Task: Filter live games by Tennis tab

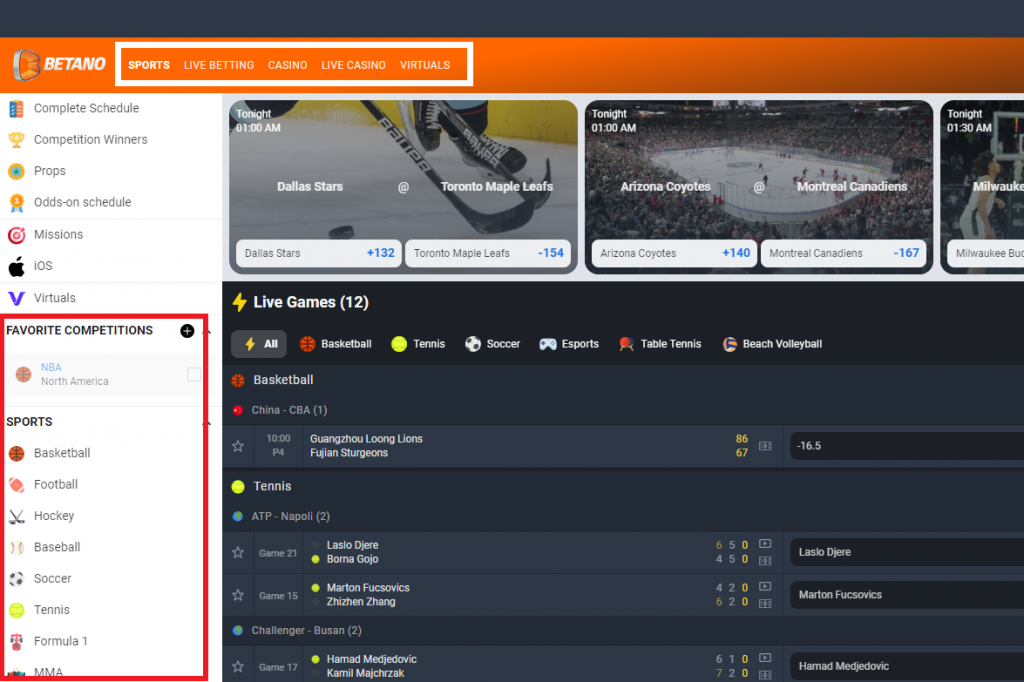Action: pyautogui.click(x=418, y=344)
